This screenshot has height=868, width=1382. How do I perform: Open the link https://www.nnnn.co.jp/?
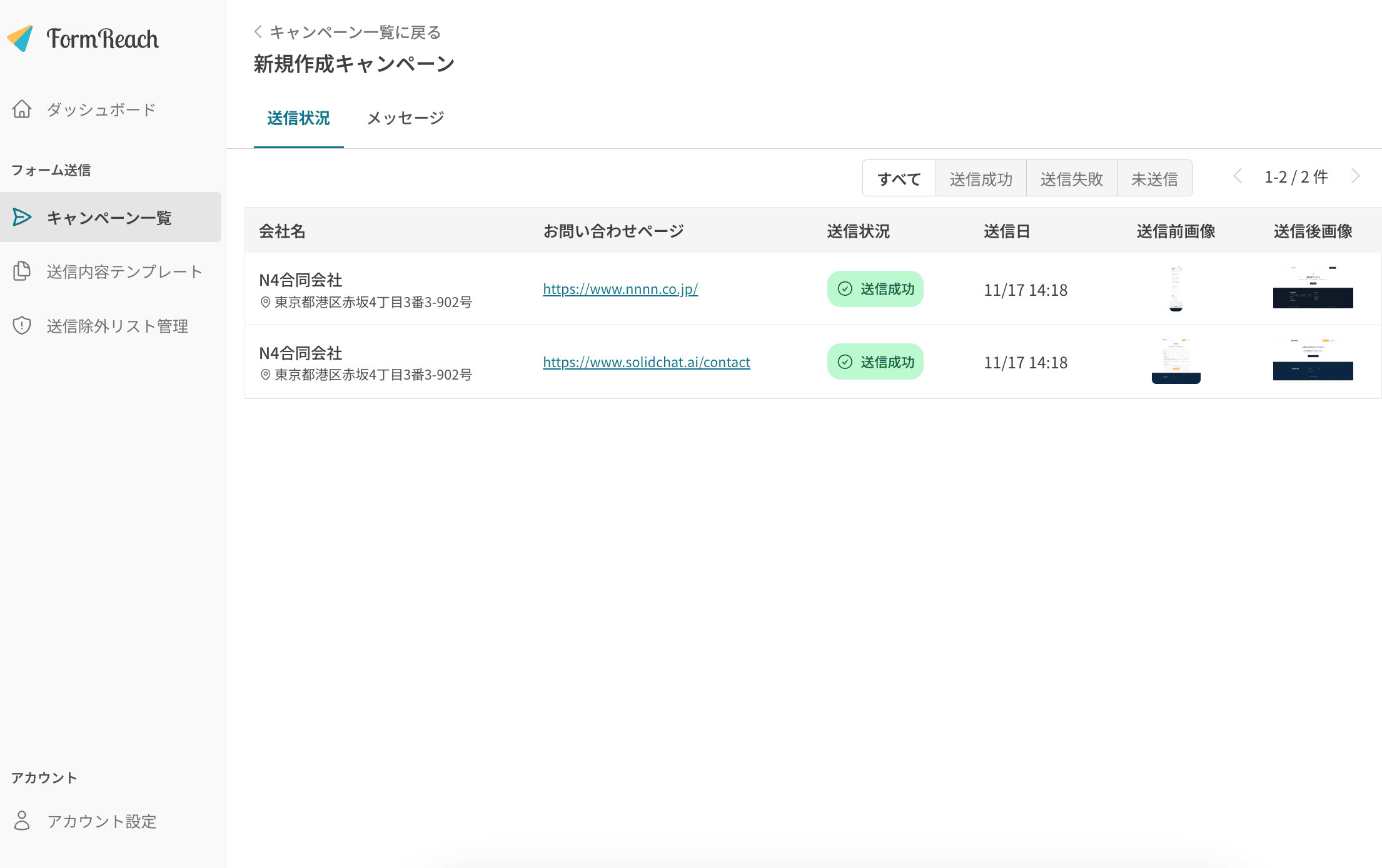pos(620,289)
